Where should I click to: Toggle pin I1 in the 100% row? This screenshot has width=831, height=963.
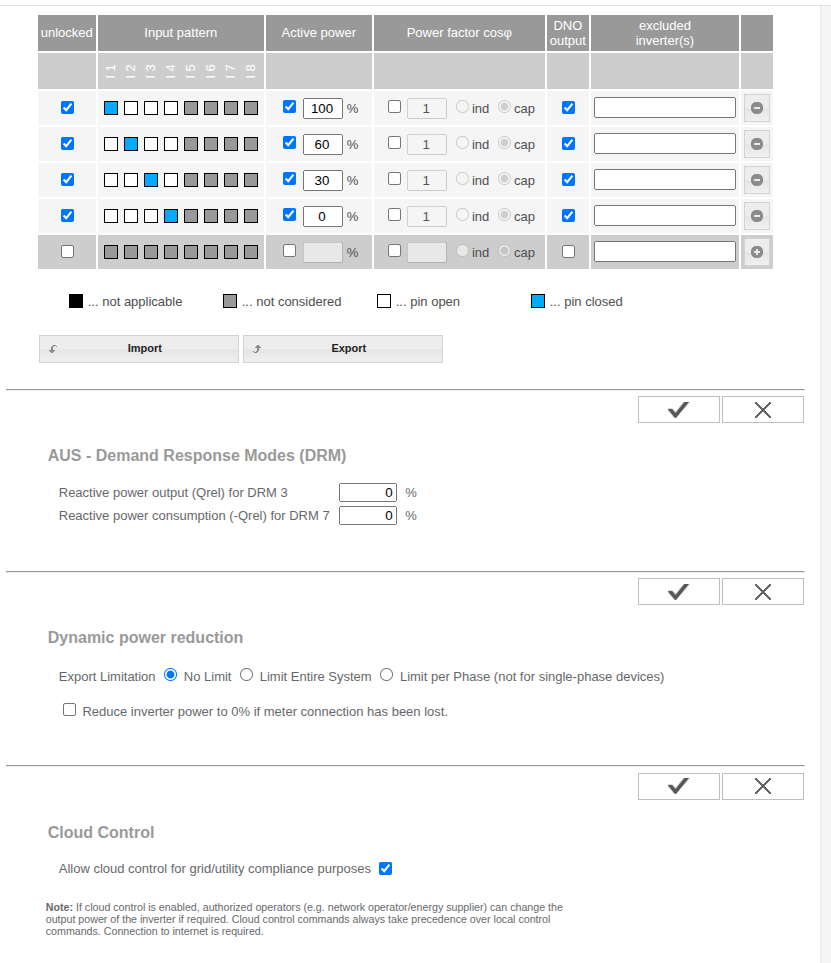click(x=111, y=108)
